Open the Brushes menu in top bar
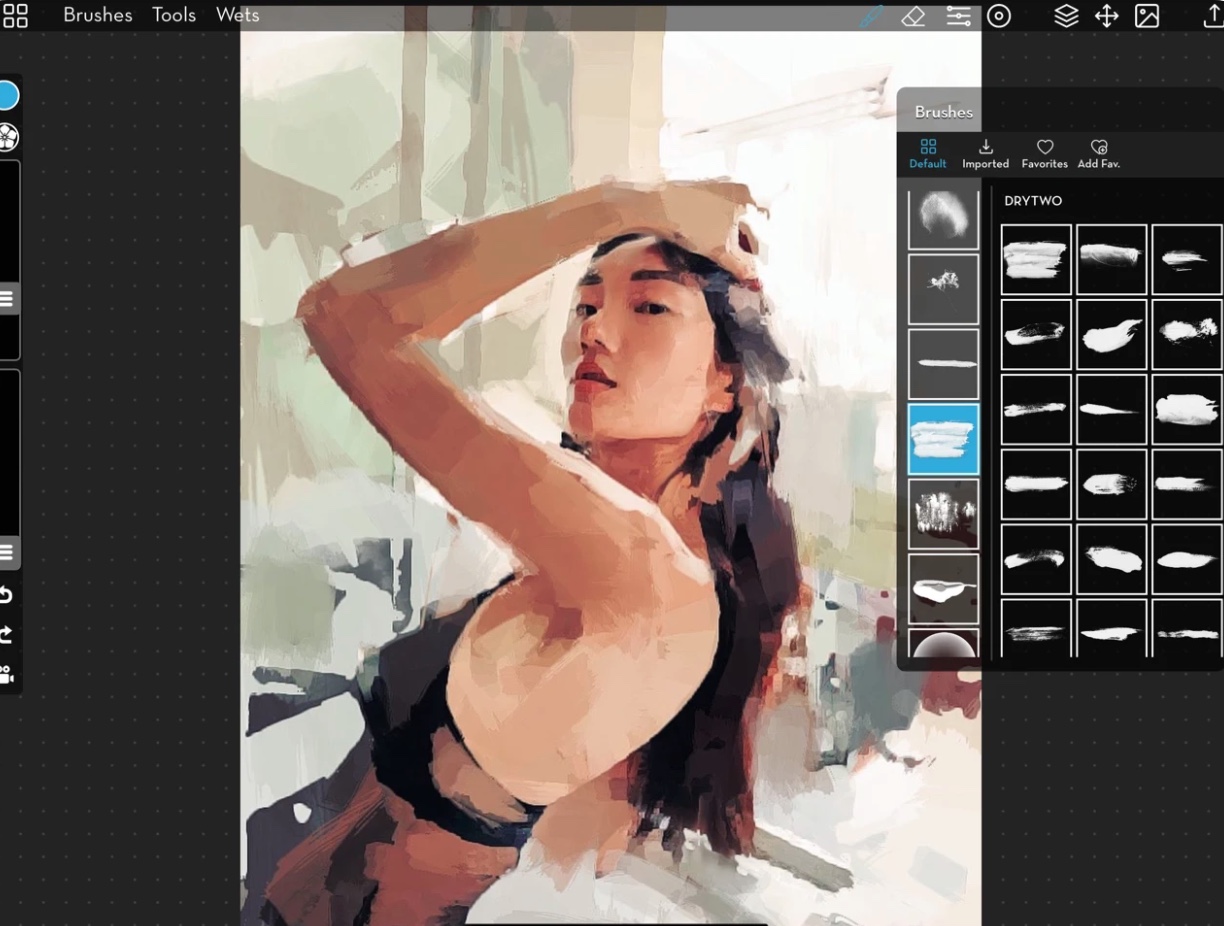Screen dimensions: 1224x926 coord(98,15)
